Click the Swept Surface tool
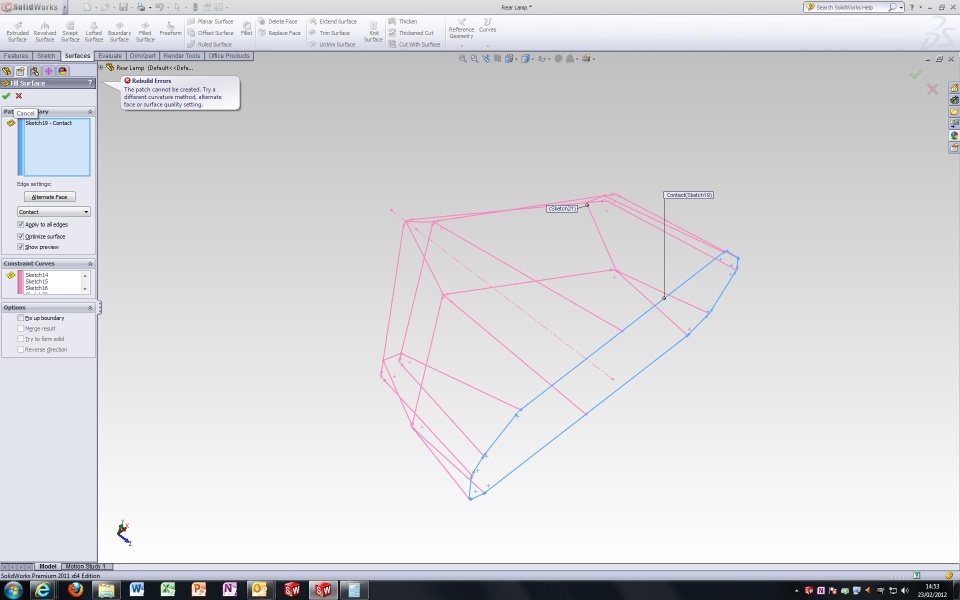Viewport: 960px width, 600px height. (70, 30)
